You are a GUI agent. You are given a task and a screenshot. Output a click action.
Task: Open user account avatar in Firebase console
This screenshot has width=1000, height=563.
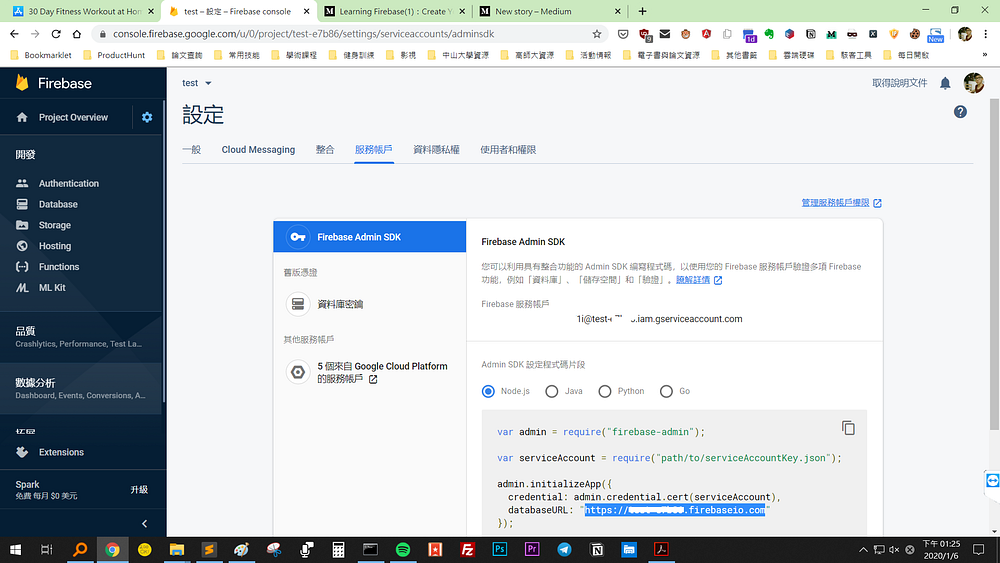click(x=974, y=83)
